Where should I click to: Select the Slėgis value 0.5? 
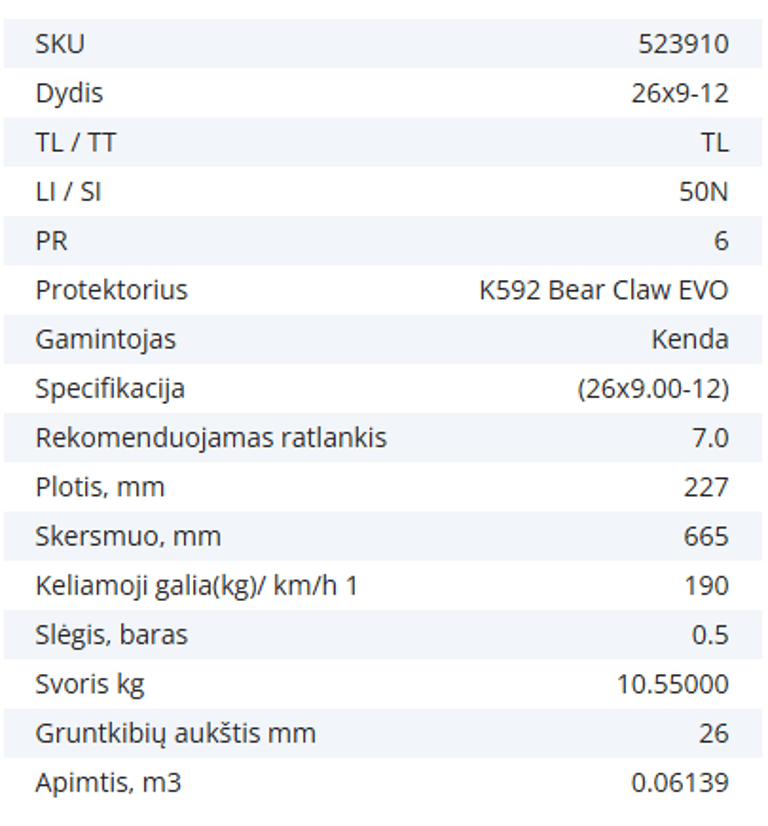[709, 635]
